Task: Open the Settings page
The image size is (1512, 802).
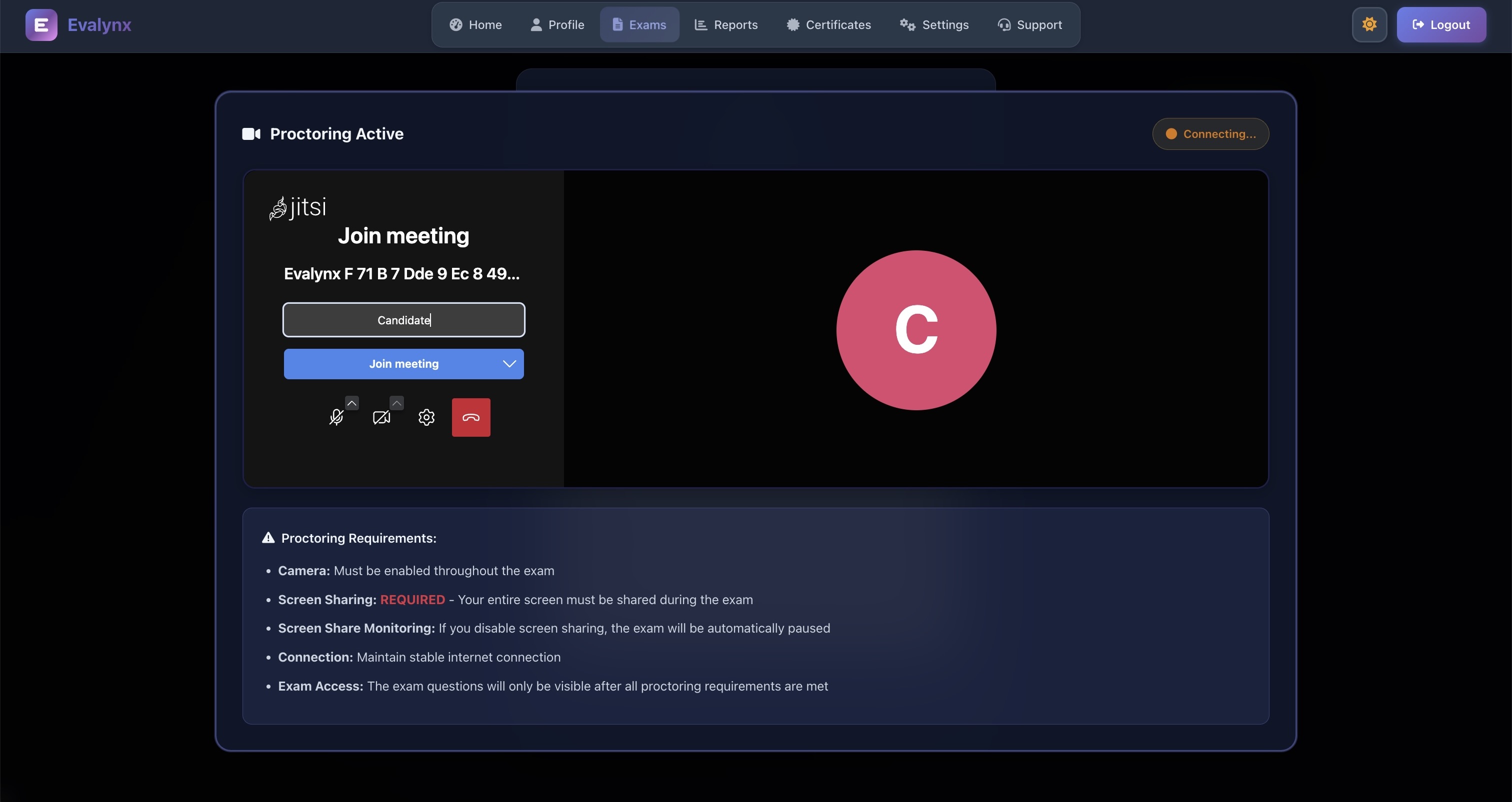Action: (x=934, y=24)
